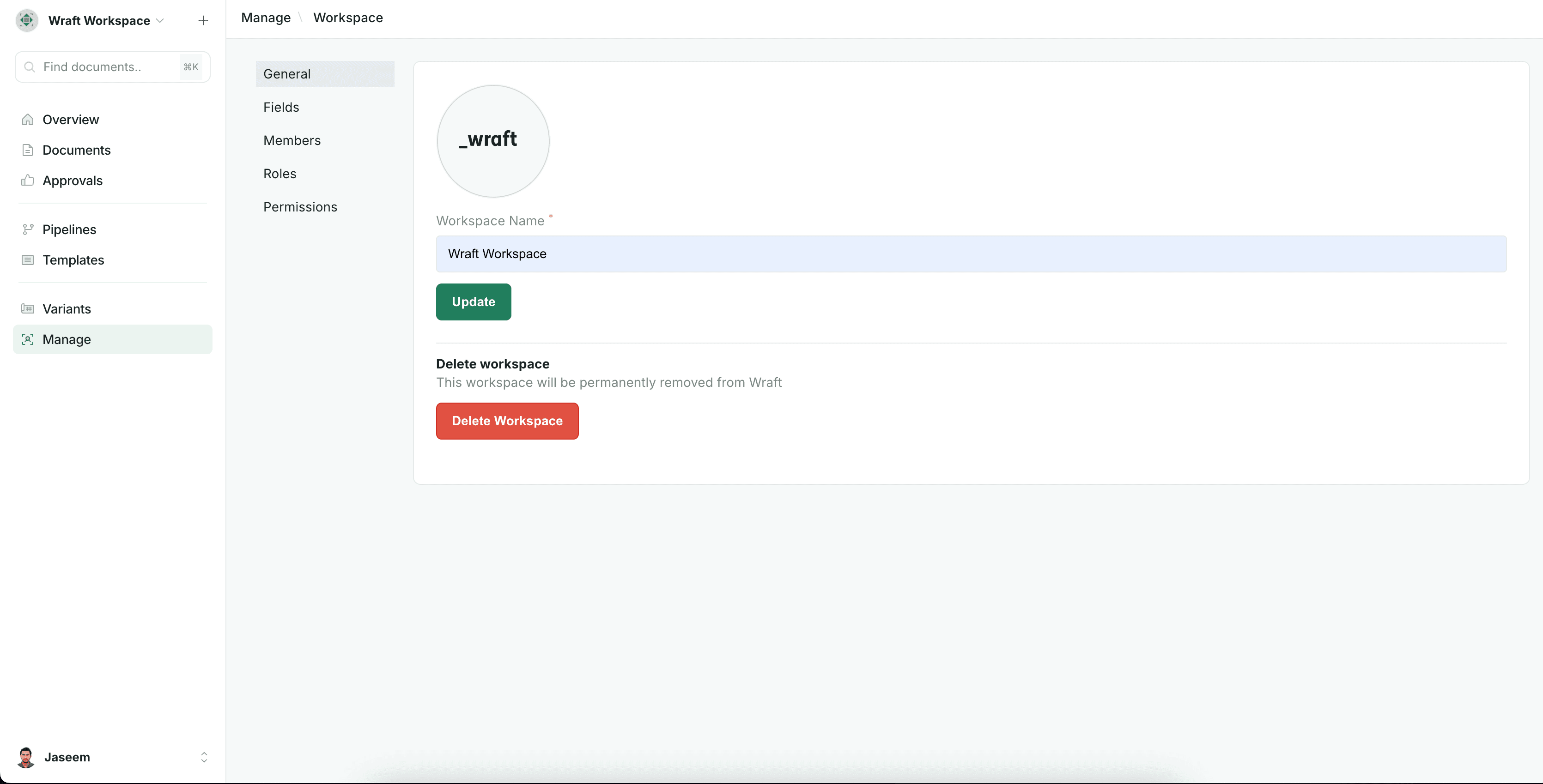The width and height of the screenshot is (1543, 784).
Task: Click the Jaseem username label
Action: click(67, 757)
